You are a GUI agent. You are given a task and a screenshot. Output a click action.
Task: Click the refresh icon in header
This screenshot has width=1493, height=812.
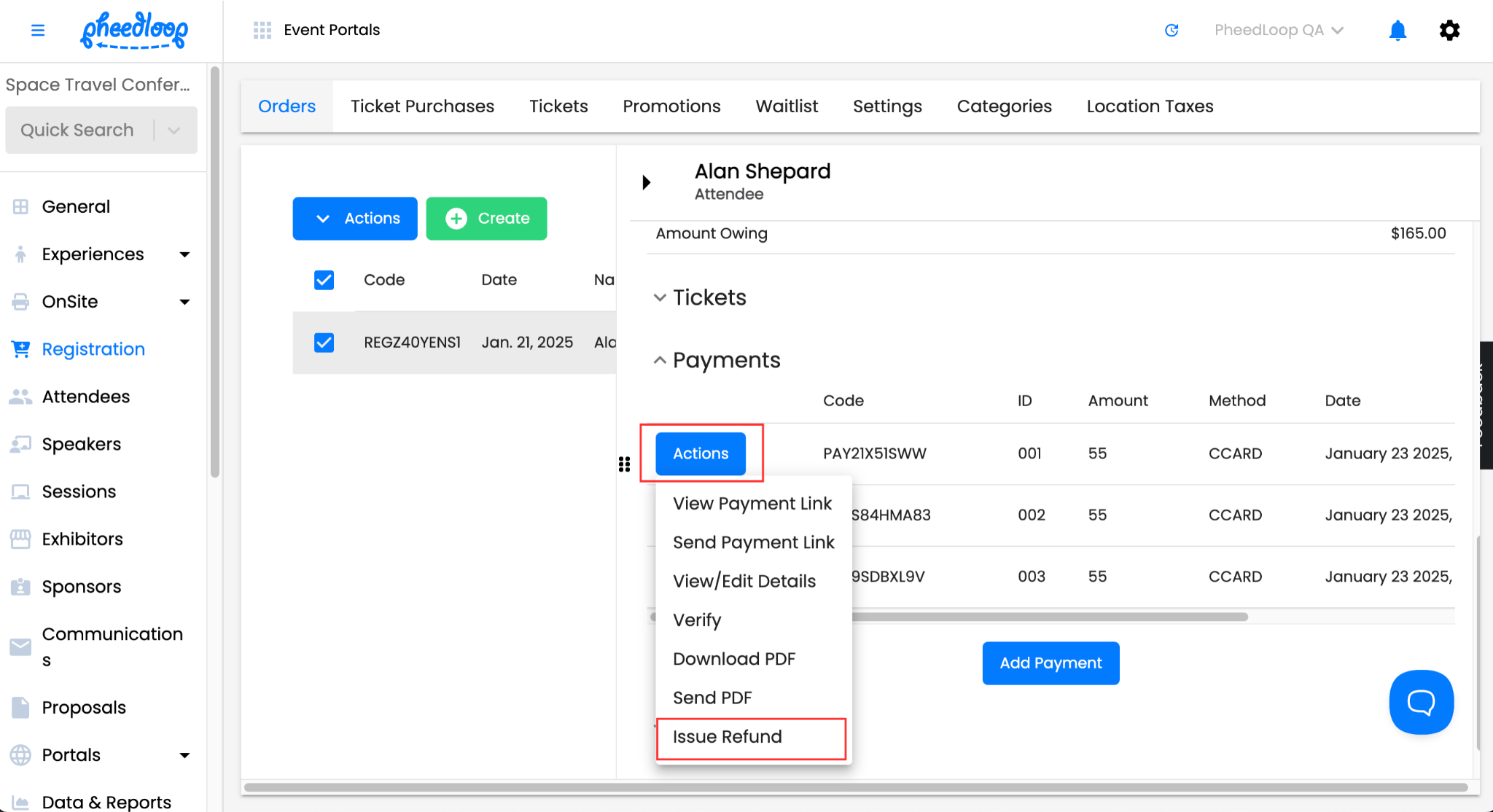tap(1172, 30)
